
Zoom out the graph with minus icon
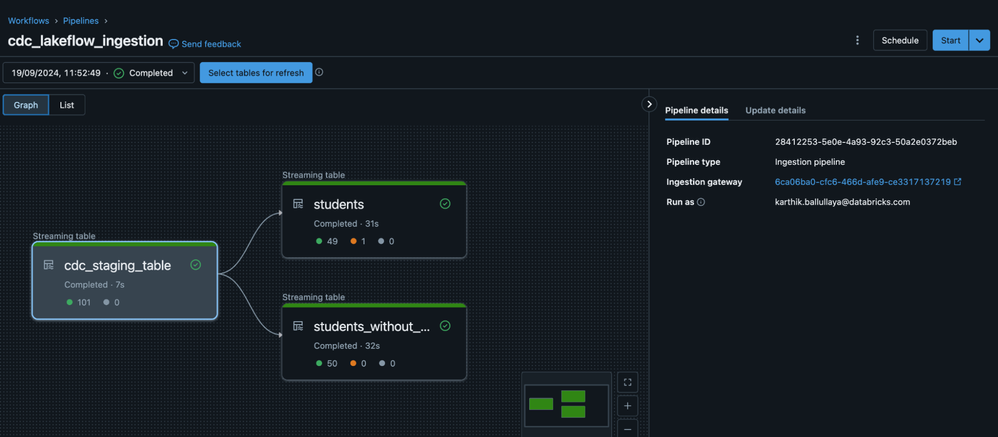point(628,428)
